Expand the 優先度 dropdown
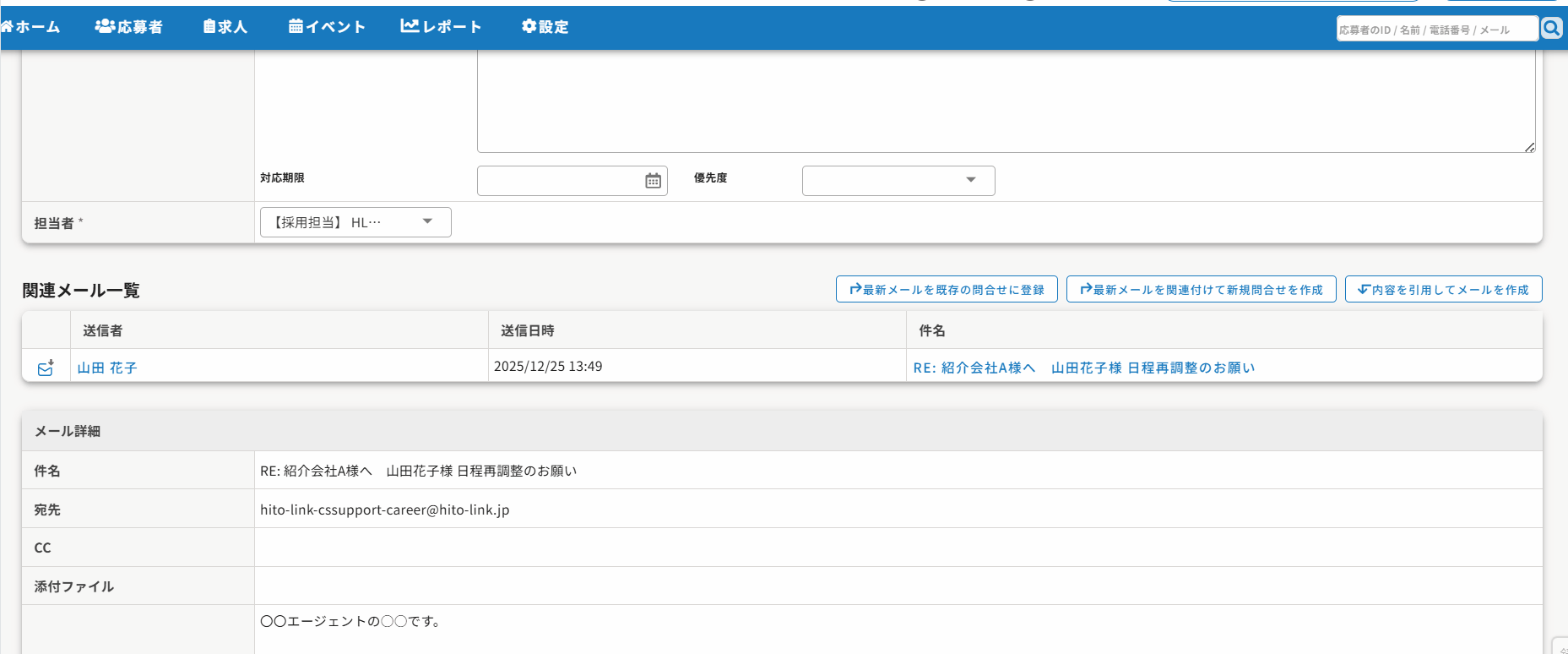 tap(898, 181)
